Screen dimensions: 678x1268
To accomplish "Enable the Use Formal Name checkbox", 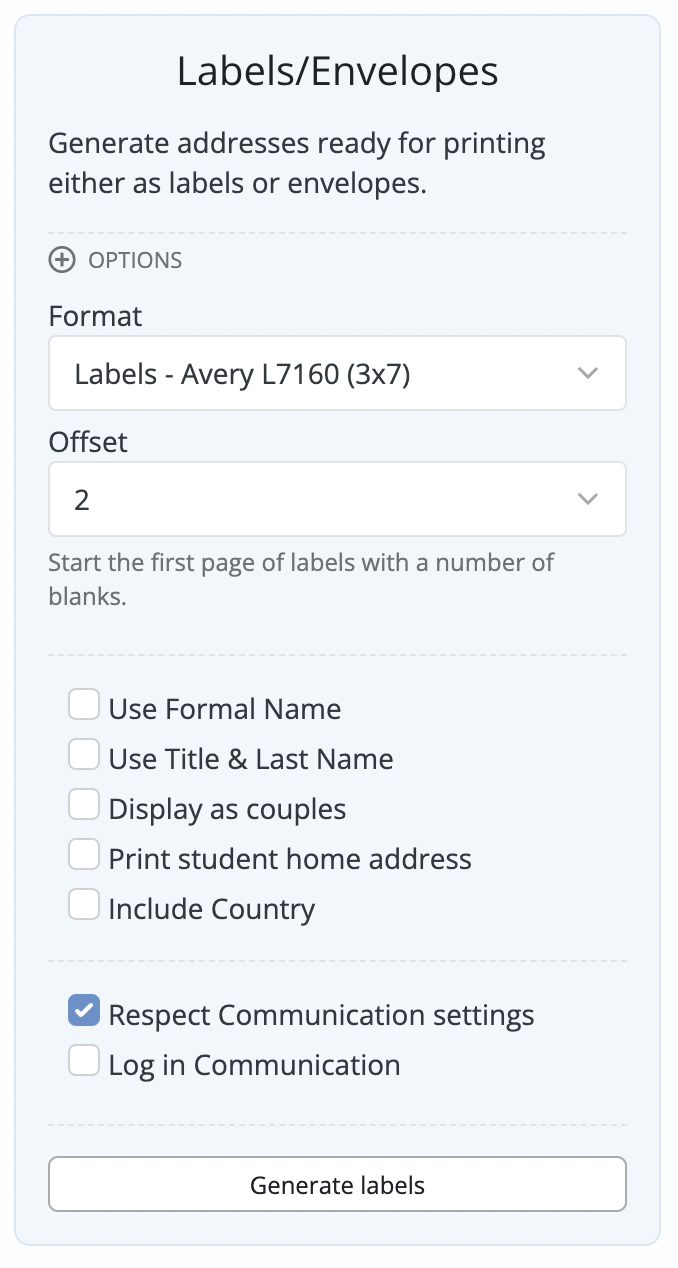I will tap(84, 704).
